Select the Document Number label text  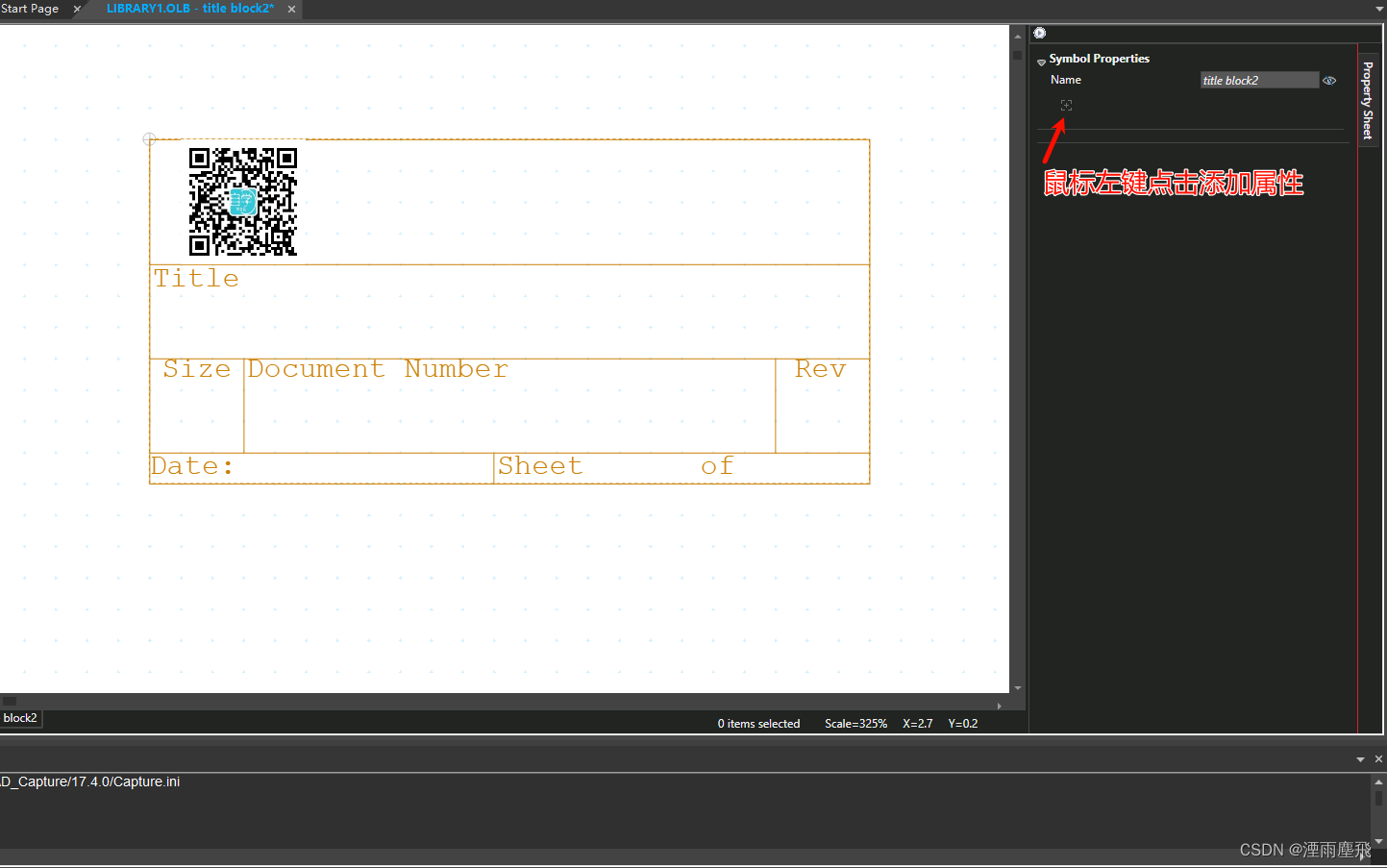[x=378, y=369]
